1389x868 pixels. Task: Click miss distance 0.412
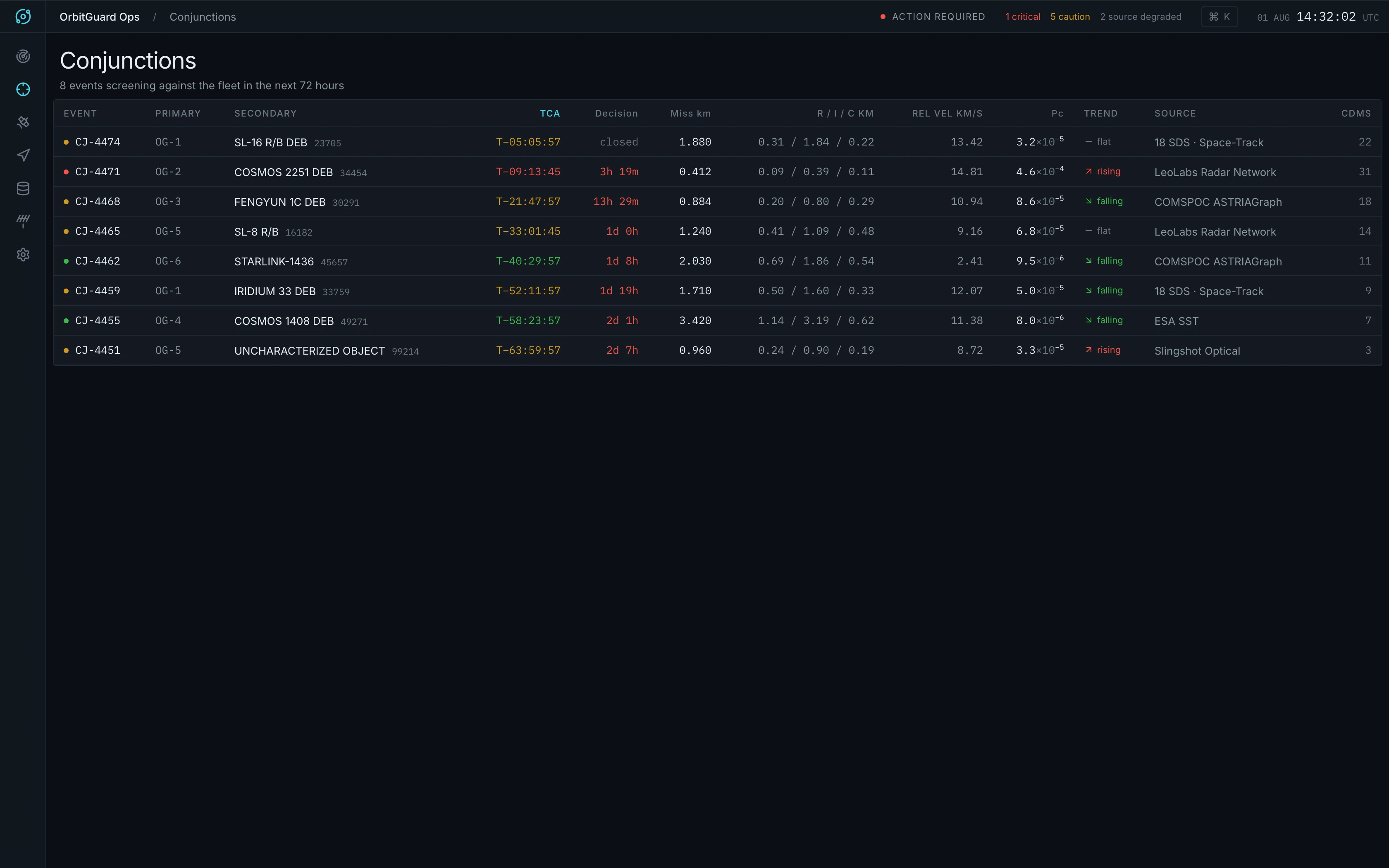pos(695,172)
